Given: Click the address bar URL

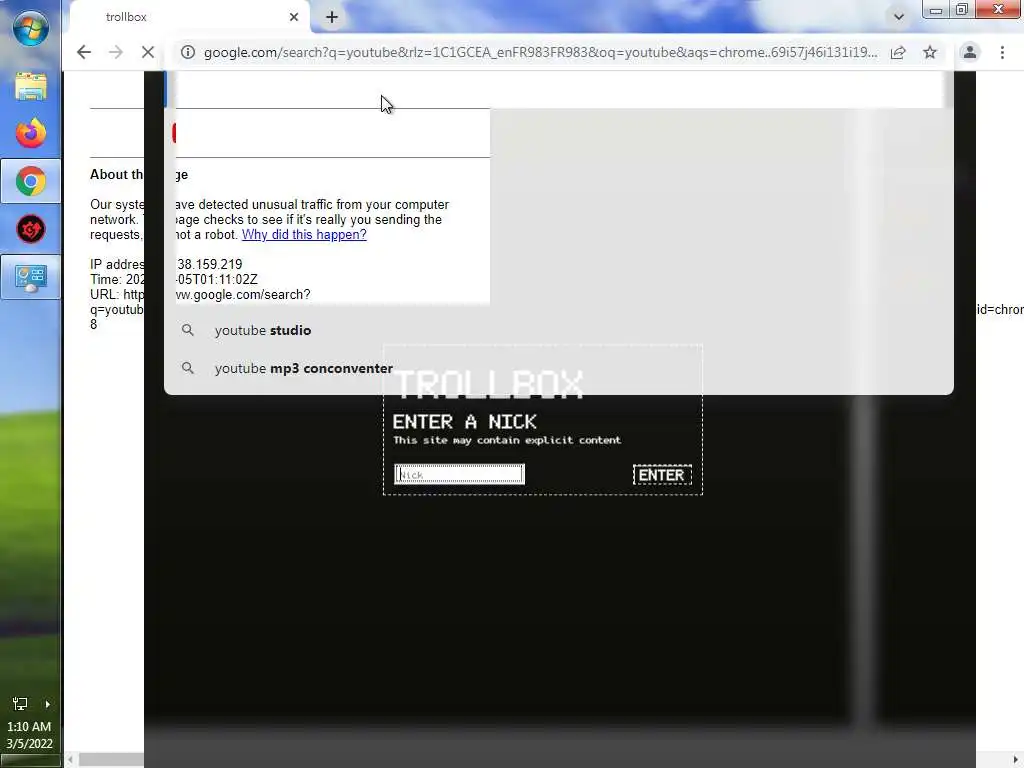Looking at the screenshot, I should pyautogui.click(x=541, y=52).
